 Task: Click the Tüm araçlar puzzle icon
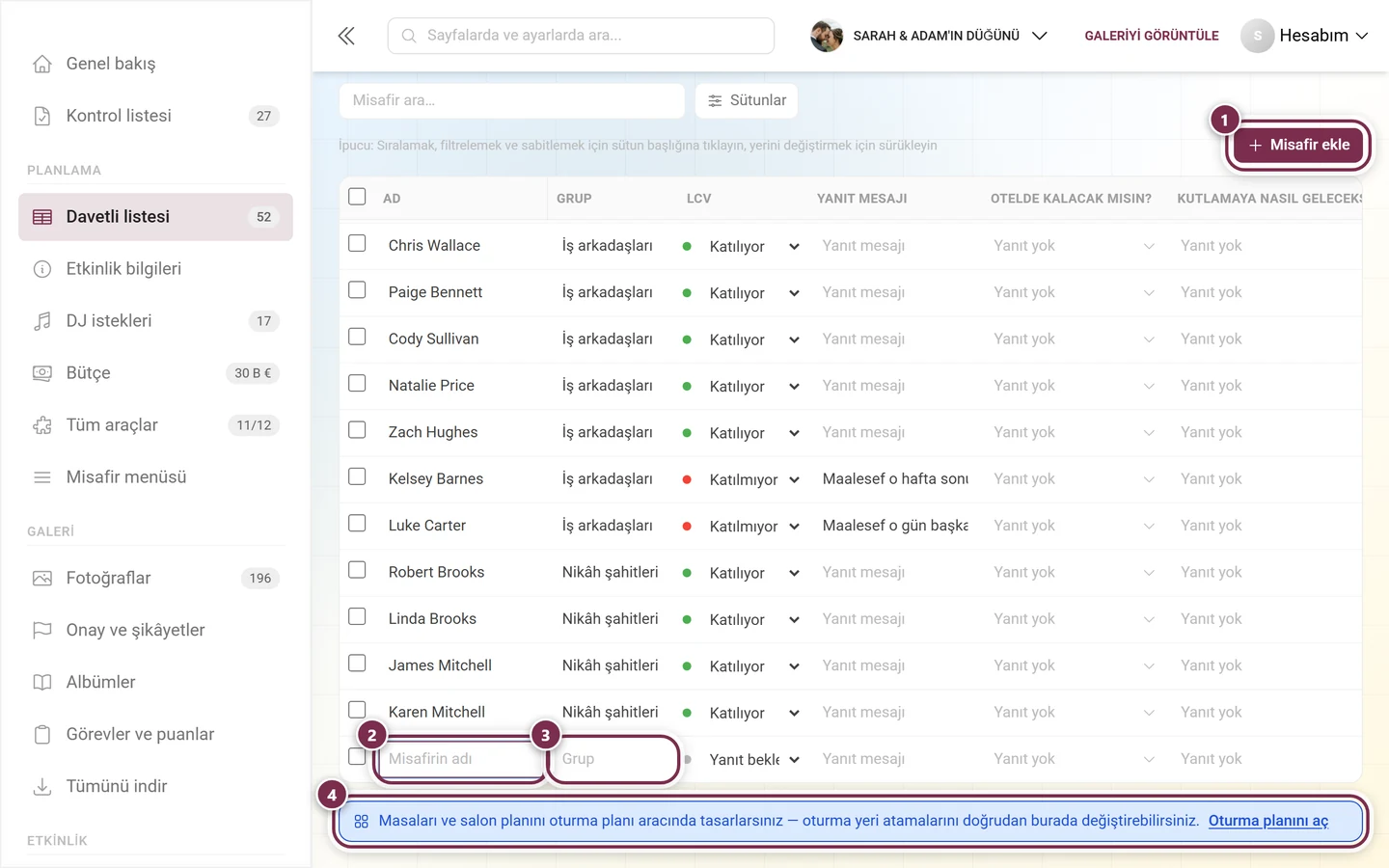(42, 425)
